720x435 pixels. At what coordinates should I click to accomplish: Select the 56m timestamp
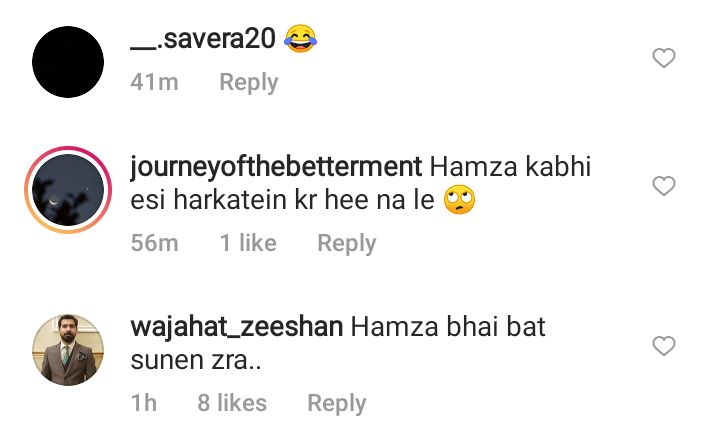click(x=154, y=243)
